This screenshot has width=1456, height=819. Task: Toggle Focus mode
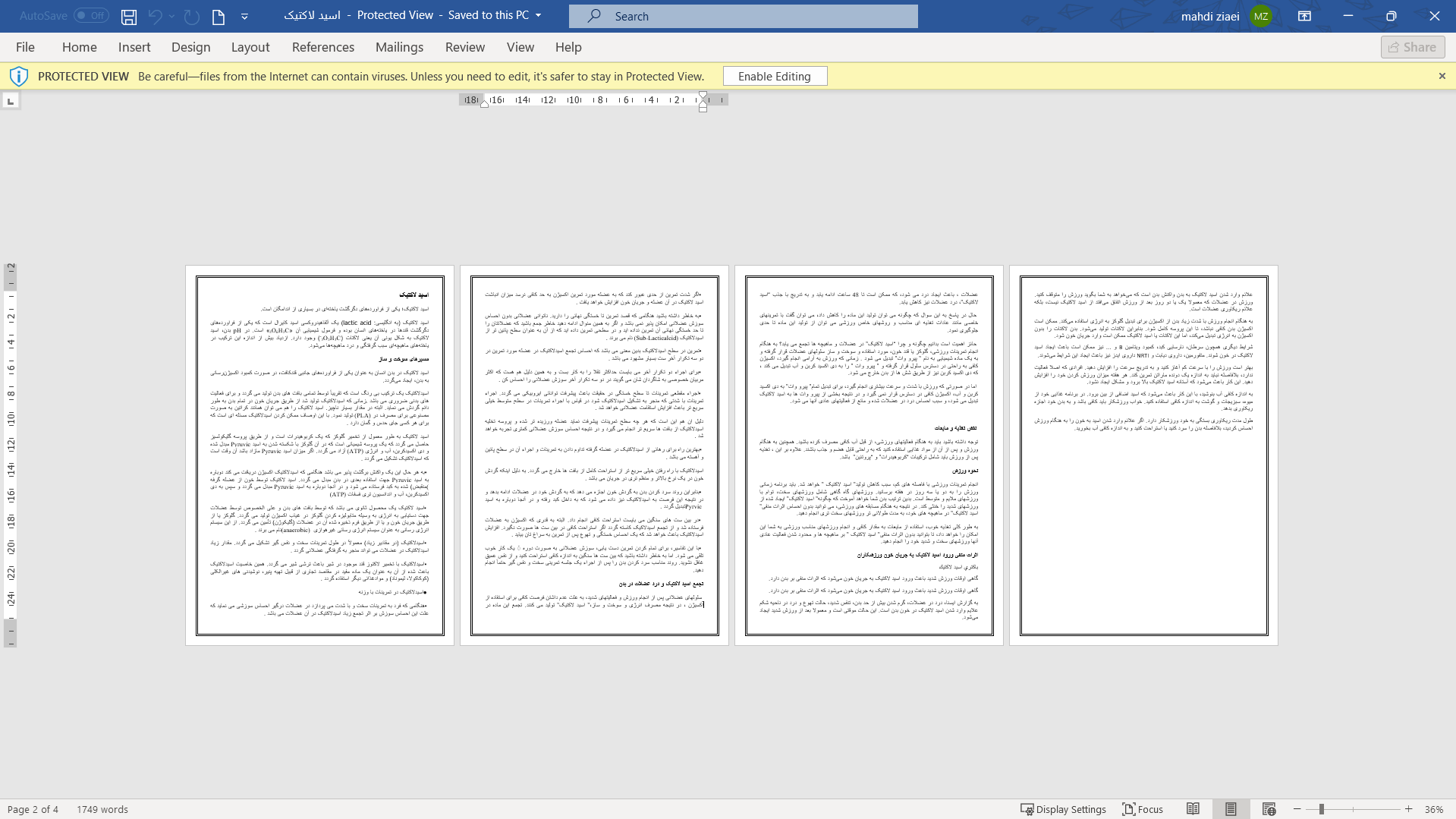pos(1143,809)
